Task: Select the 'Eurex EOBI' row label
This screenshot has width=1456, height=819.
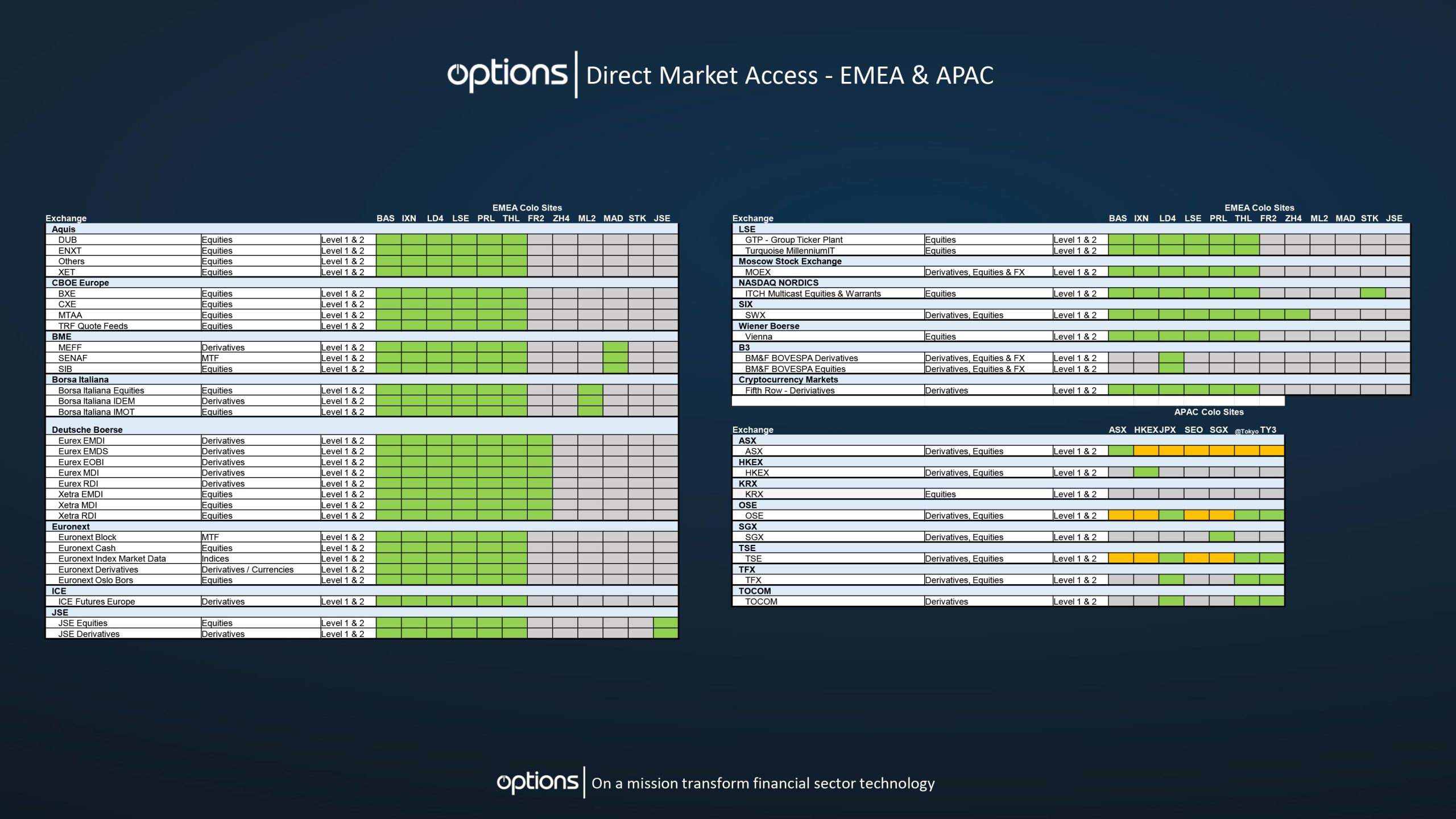Action: 81,462
